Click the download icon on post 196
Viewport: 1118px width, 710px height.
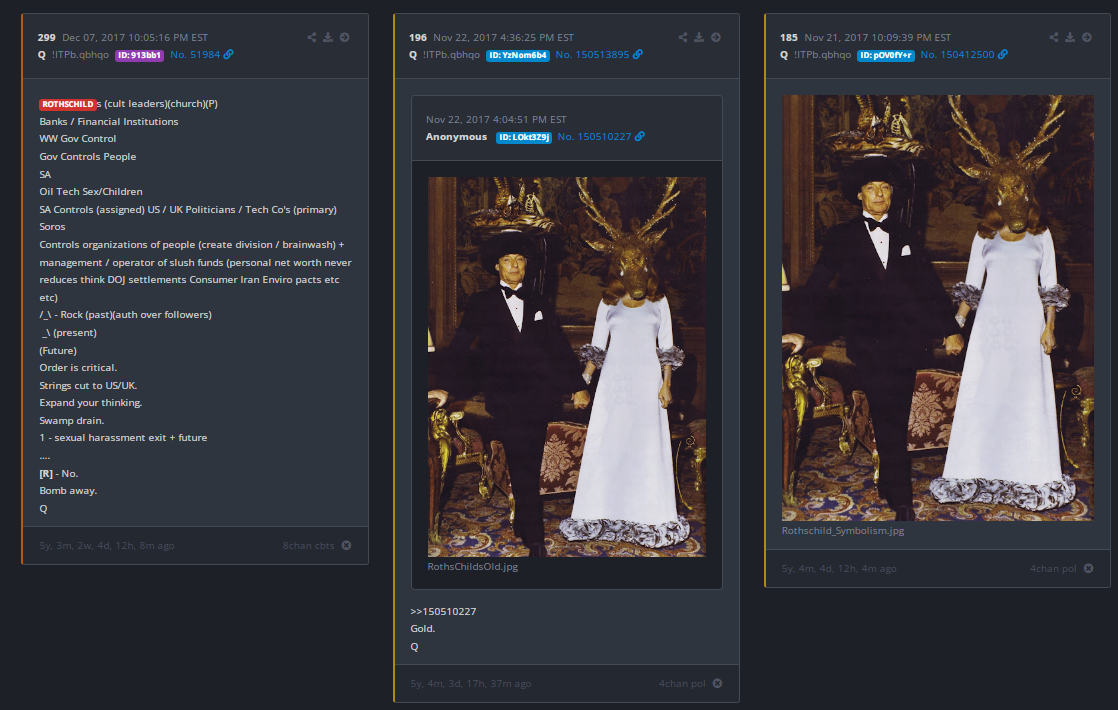point(699,37)
